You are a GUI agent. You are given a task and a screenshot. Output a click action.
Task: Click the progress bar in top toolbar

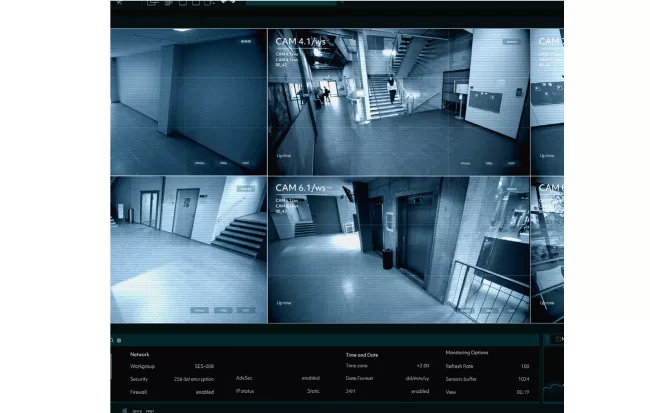290,2
